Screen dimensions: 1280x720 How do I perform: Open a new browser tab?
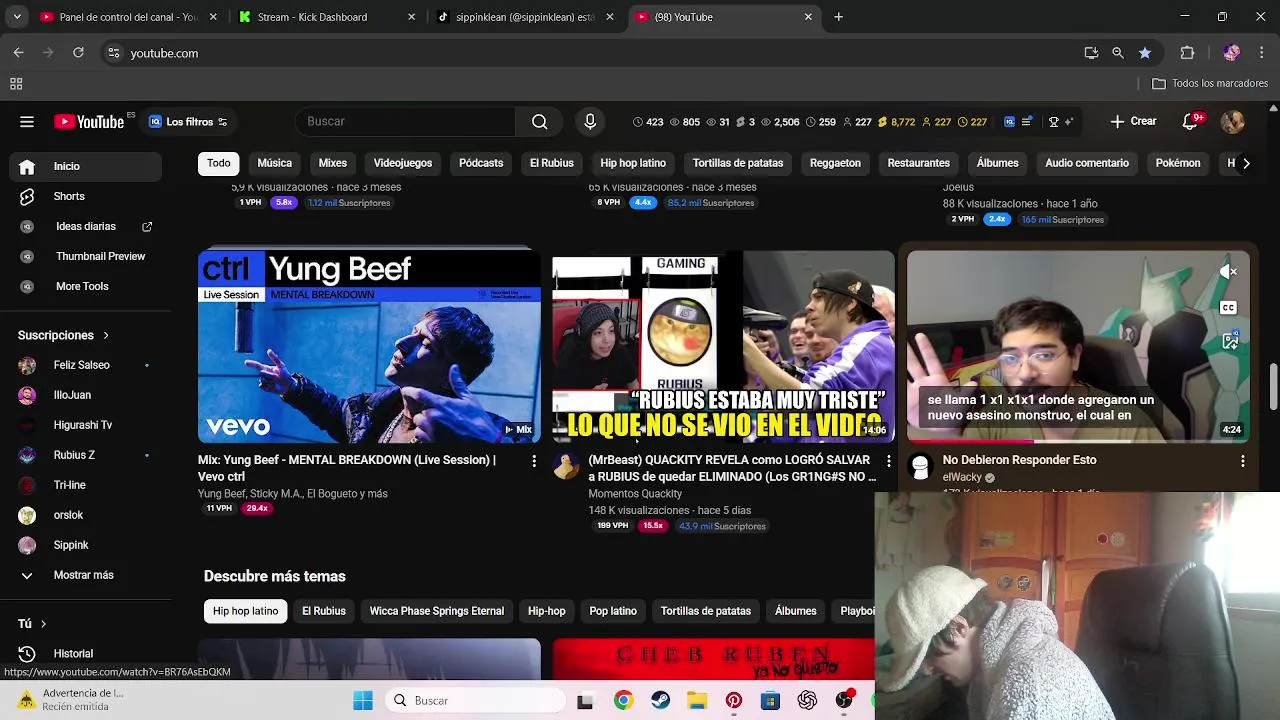click(838, 17)
